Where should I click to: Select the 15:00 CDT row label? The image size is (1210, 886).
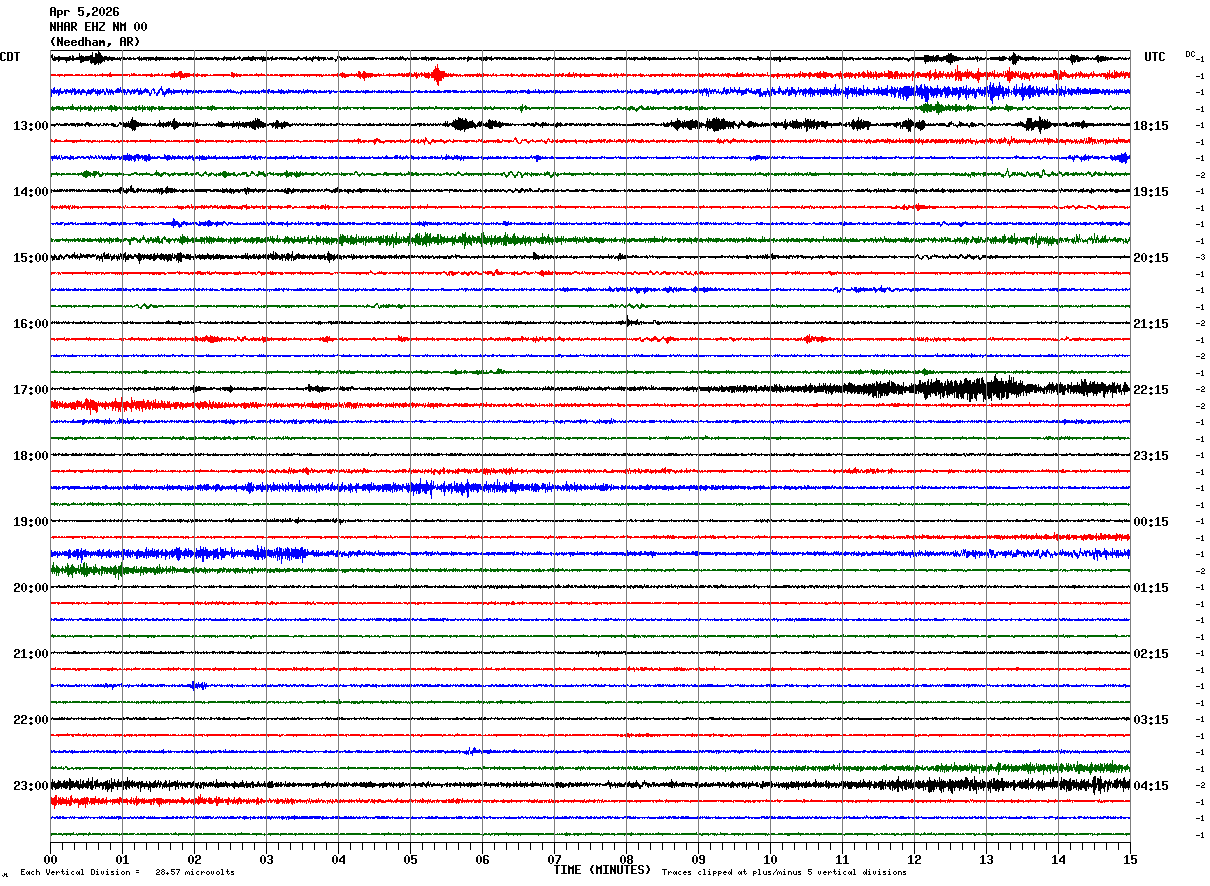(31, 258)
